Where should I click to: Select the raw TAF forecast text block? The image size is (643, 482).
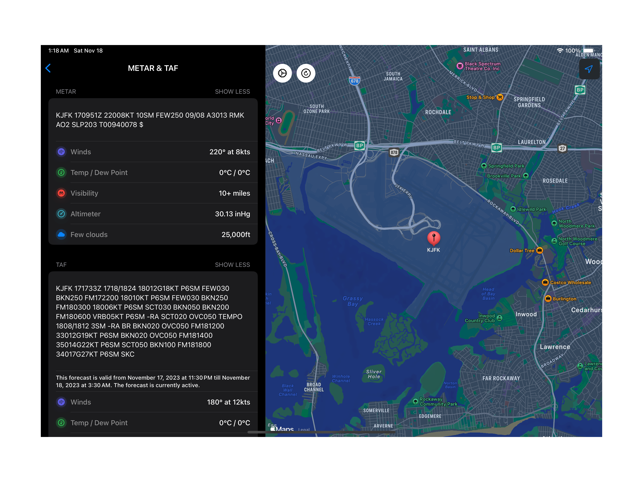point(149,321)
